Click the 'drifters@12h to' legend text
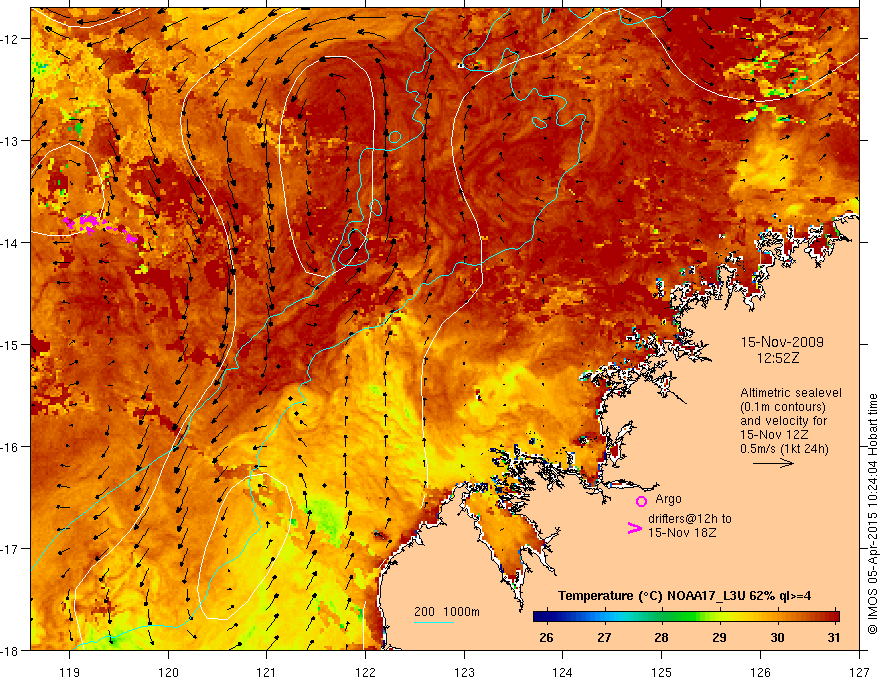This screenshot has width=880, height=680. click(690, 519)
